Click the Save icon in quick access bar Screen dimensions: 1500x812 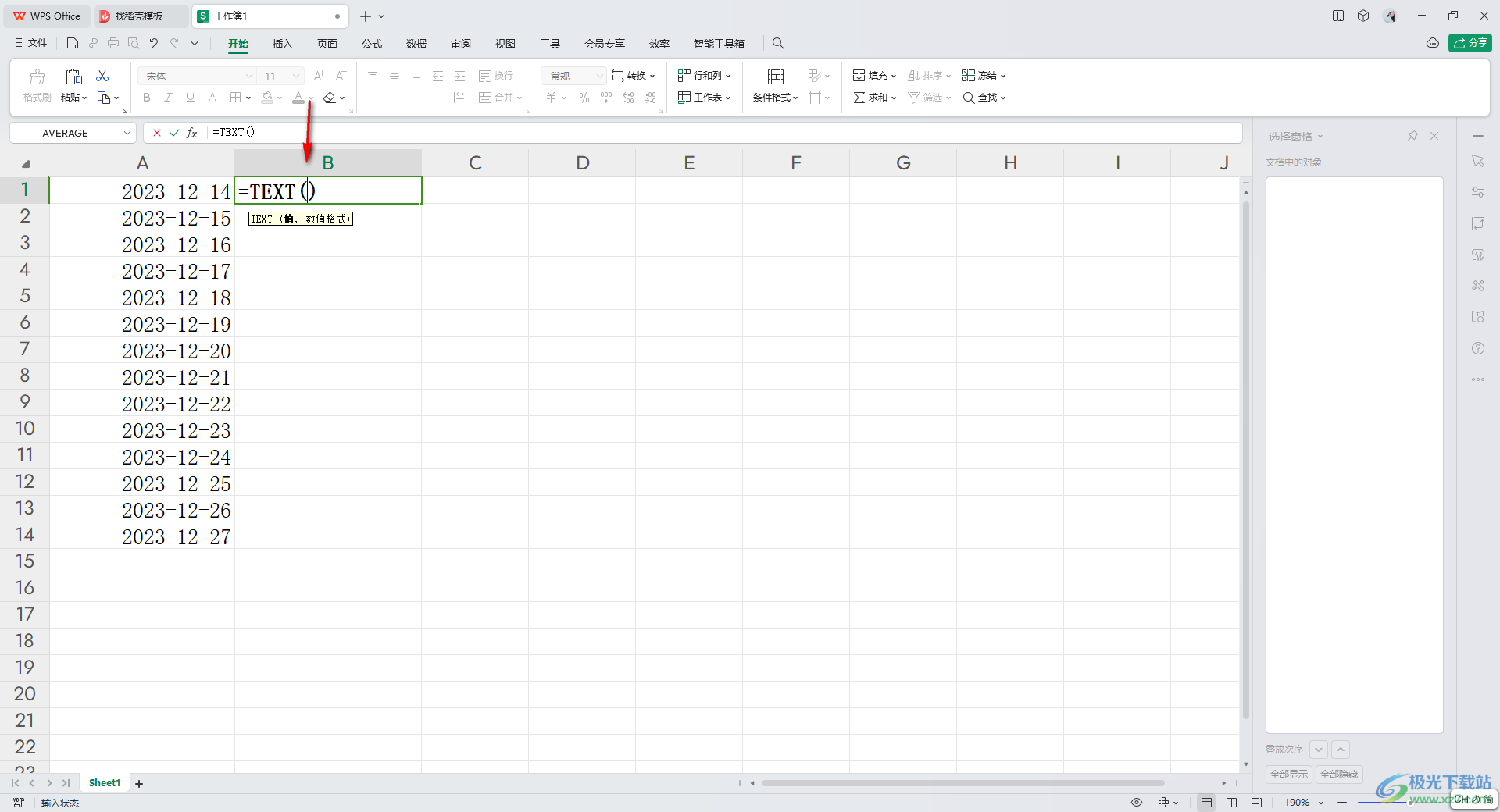point(73,44)
